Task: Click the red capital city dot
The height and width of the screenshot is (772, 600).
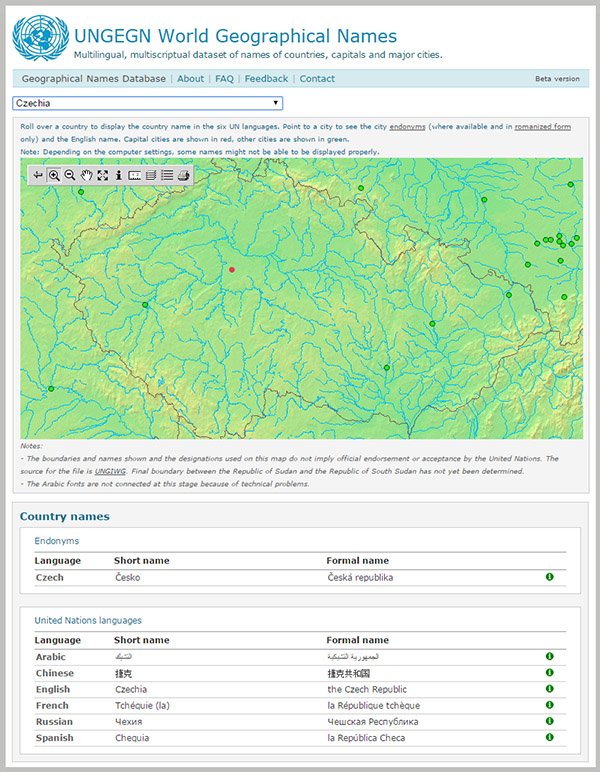Action: (x=232, y=269)
